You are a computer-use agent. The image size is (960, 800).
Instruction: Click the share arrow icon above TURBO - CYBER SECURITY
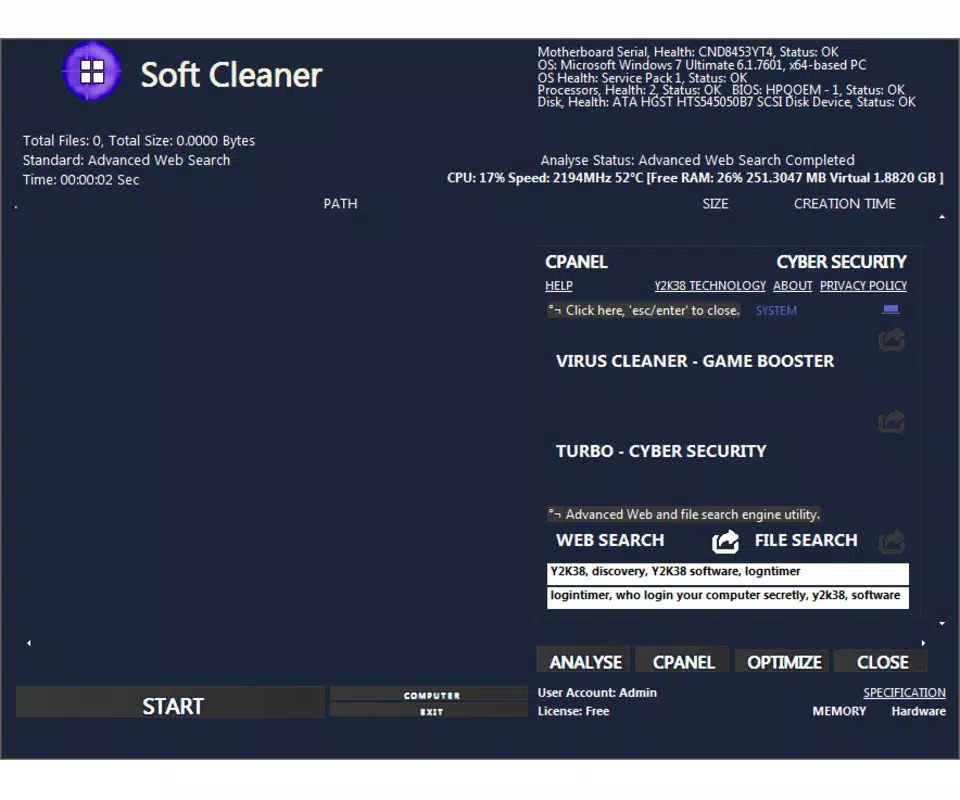click(x=891, y=421)
